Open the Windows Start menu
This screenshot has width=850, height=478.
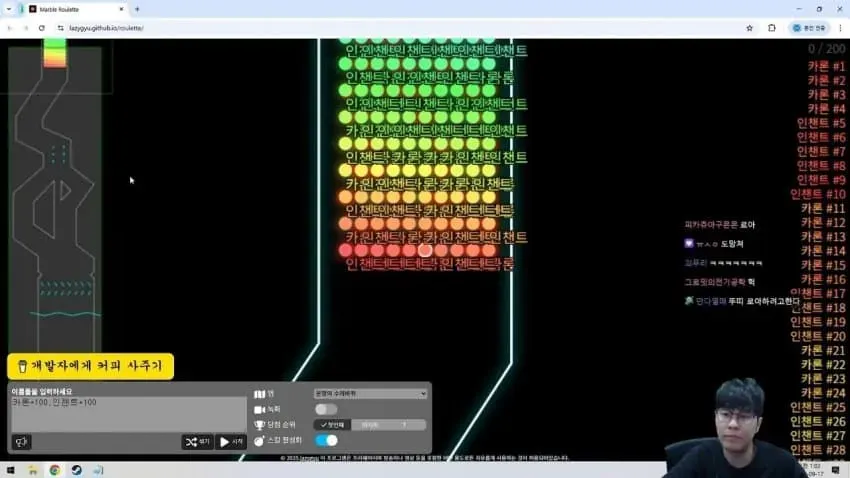click(11, 470)
